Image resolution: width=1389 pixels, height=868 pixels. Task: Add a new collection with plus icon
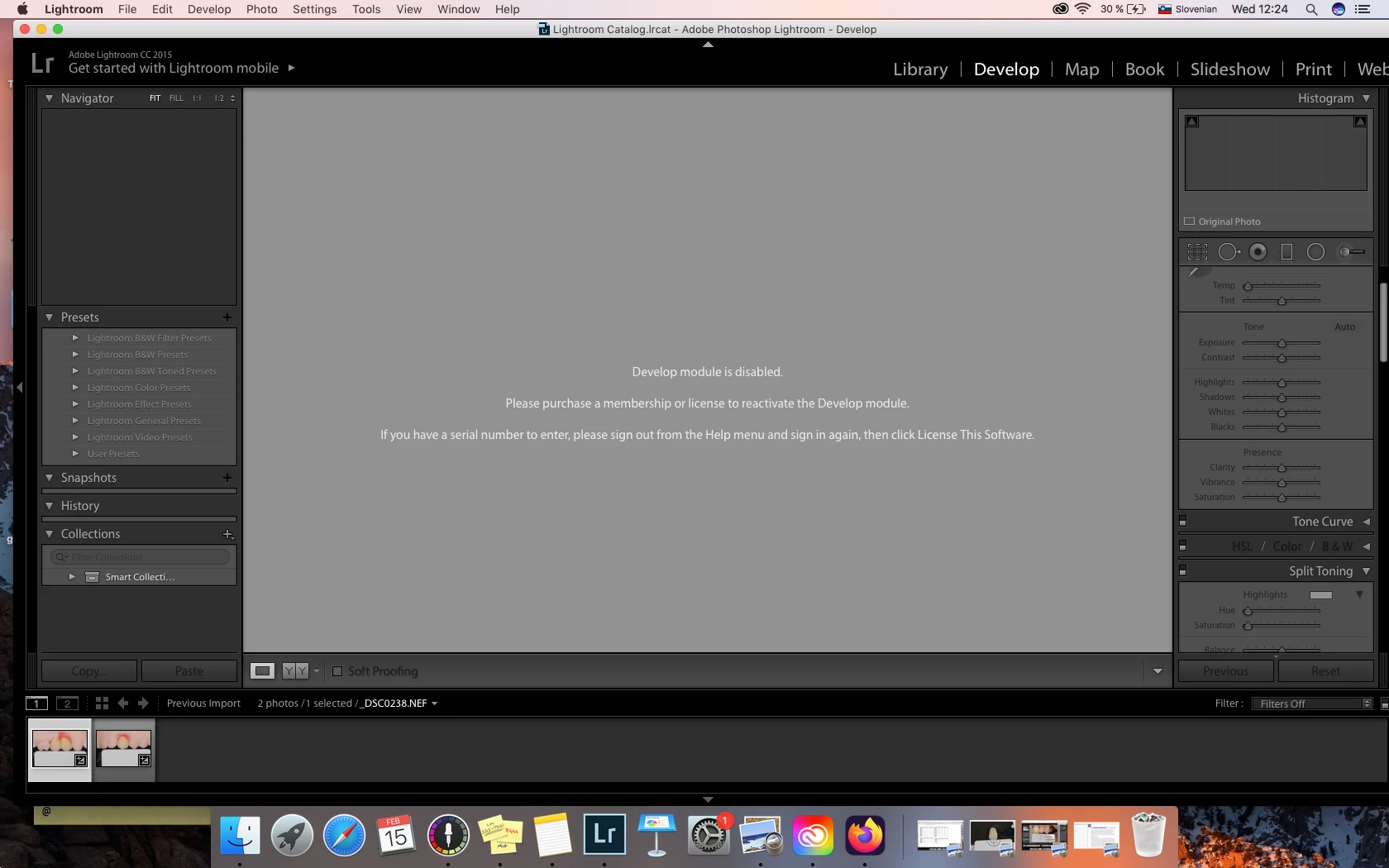(x=228, y=534)
